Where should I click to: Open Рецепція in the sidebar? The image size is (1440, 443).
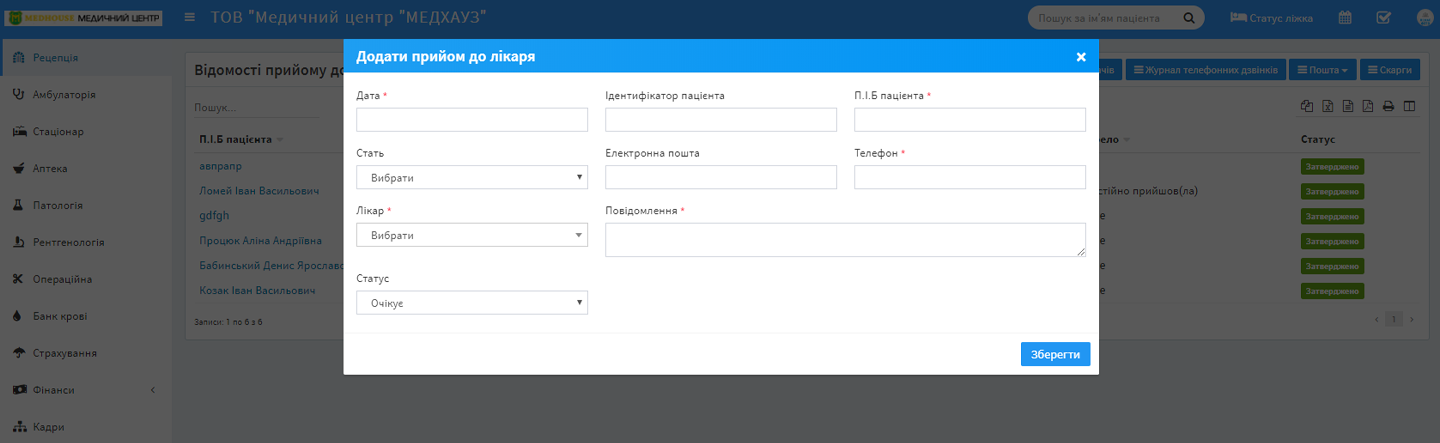(x=86, y=58)
